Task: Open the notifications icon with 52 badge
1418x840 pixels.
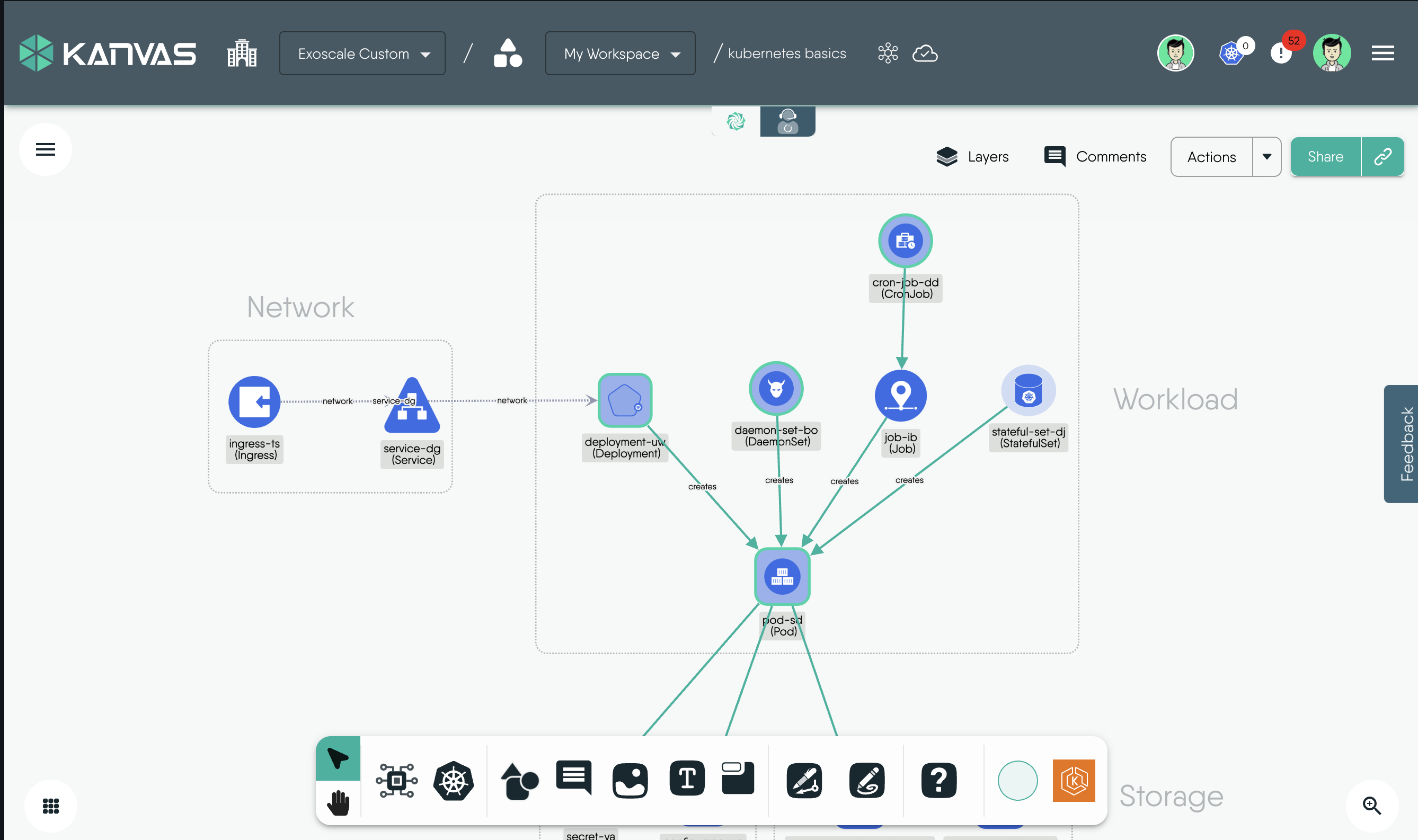Action: (1281, 53)
